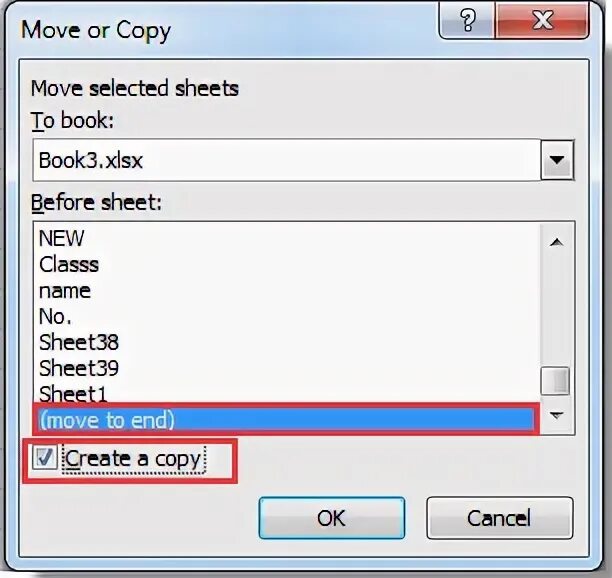Choose the name sheet entry
Image resolution: width=612 pixels, height=578 pixels.
pos(65,290)
